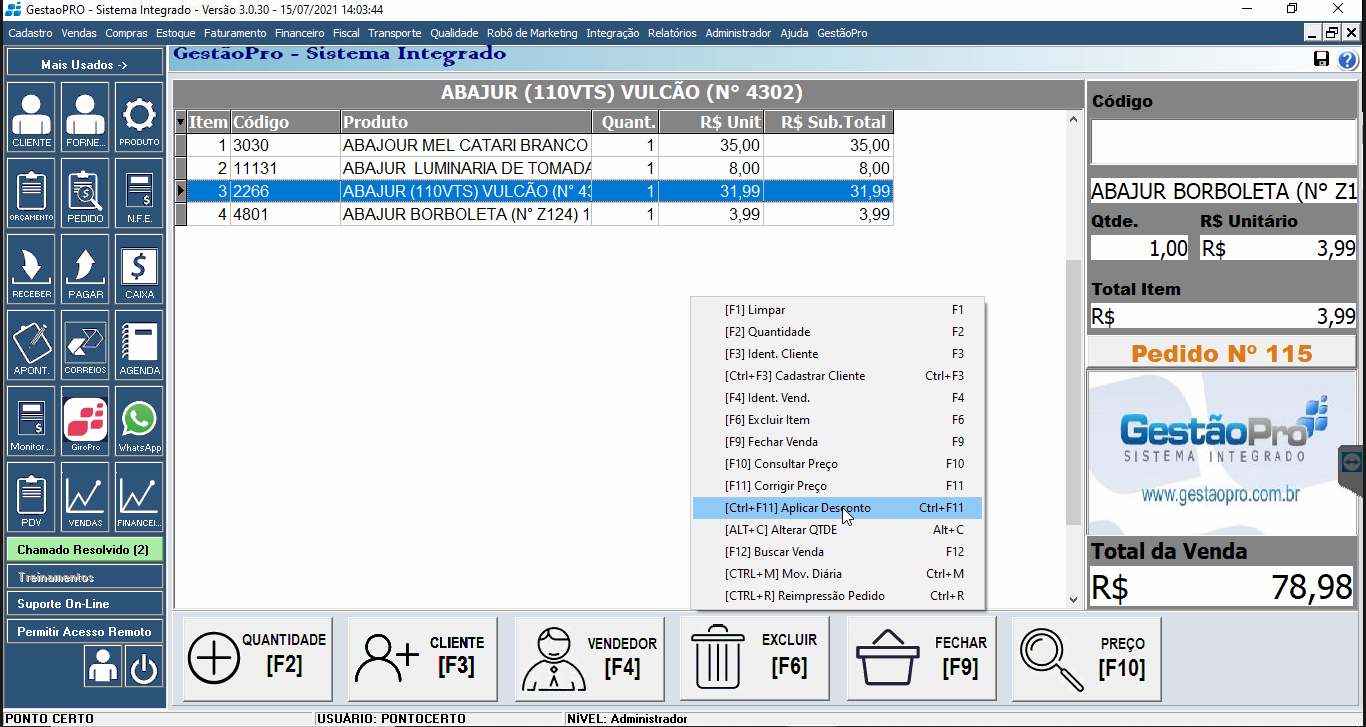The image size is (1366, 727).
Task: Launch GiroPro from the sidebar
Action: click(x=85, y=421)
